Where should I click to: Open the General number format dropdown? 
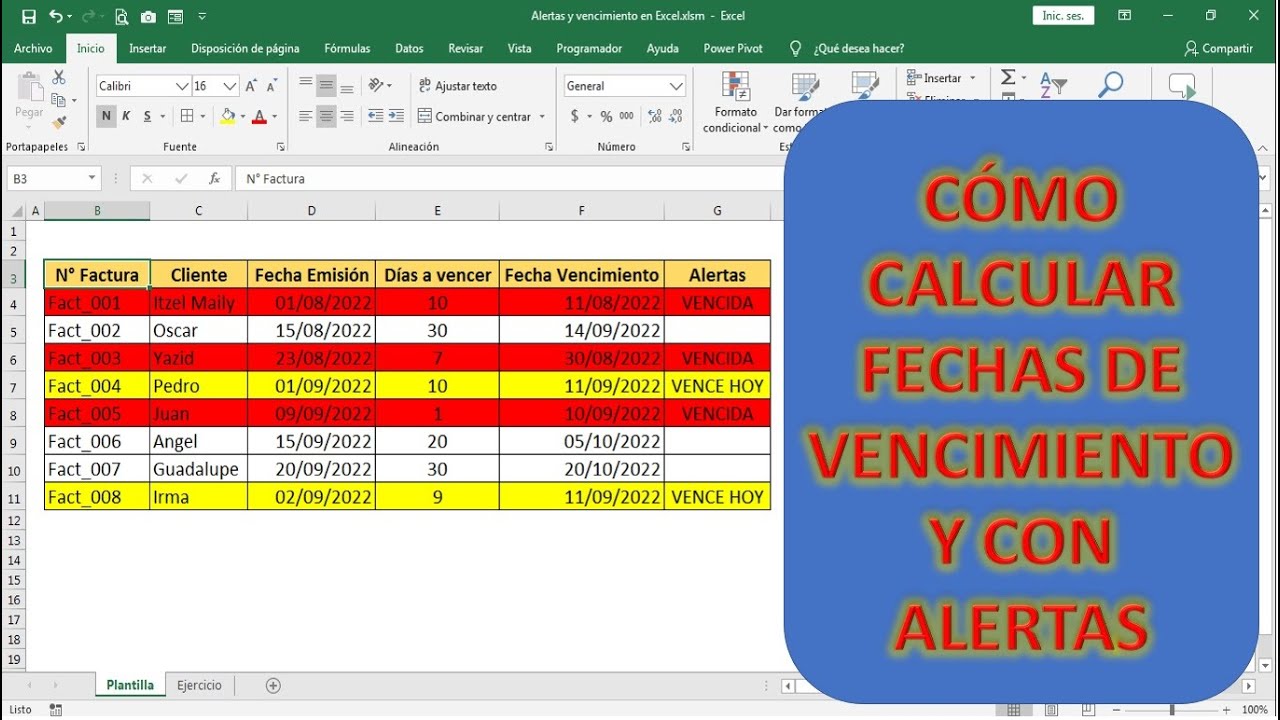click(676, 86)
